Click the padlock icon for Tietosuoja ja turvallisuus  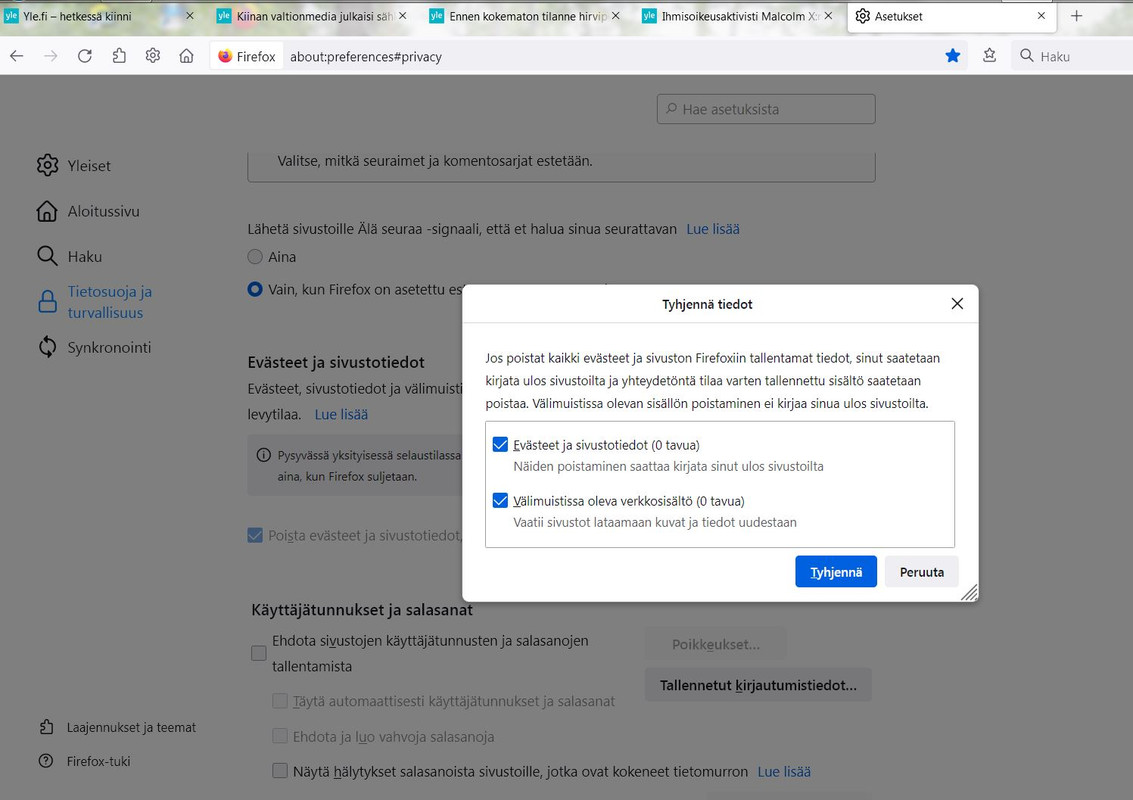48,301
